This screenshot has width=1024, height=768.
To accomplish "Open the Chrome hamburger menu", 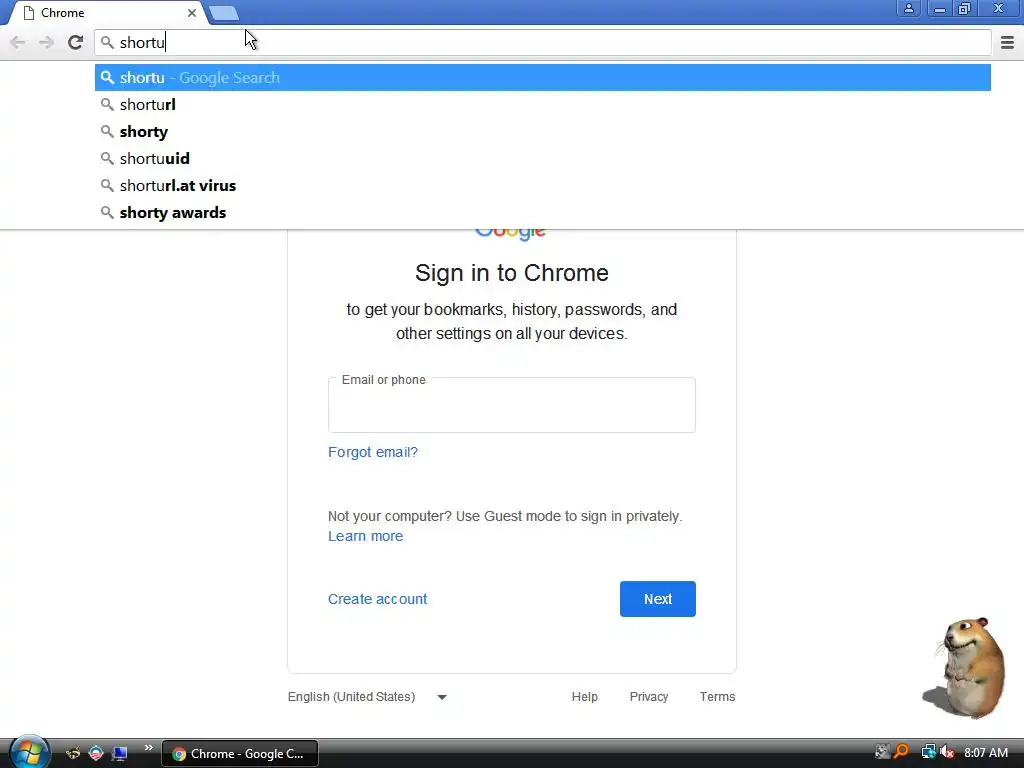I will click(x=1007, y=42).
